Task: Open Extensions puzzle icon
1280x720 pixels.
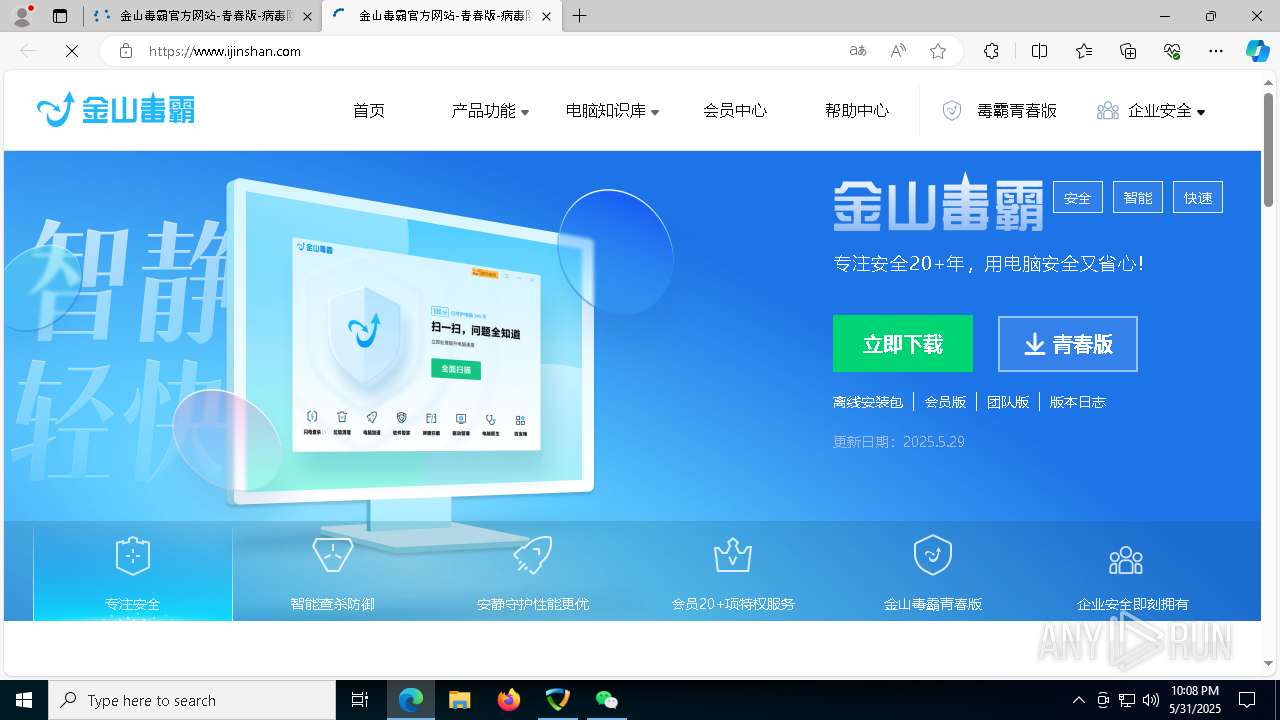Action: [x=991, y=51]
